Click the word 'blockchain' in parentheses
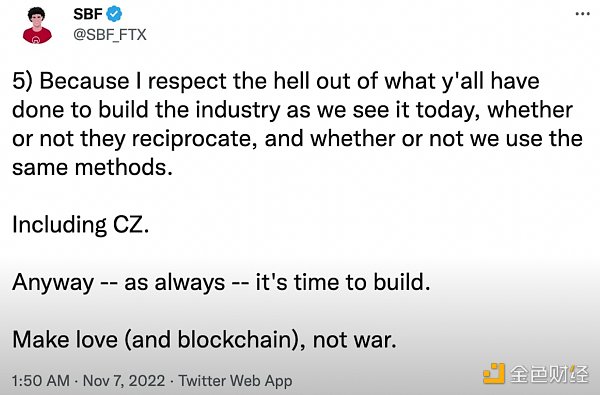The width and height of the screenshot is (600, 395). 235,340
